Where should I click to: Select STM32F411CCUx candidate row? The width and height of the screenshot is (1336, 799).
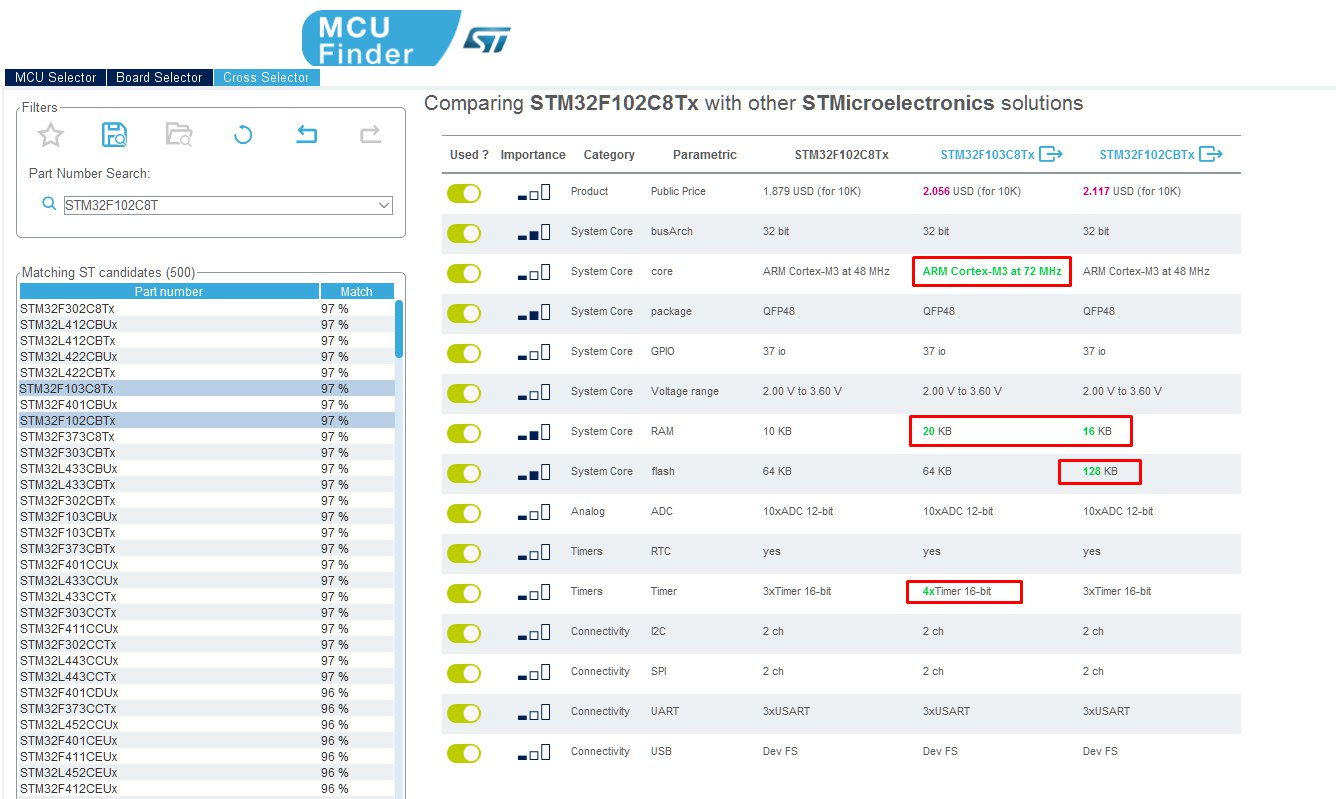click(207, 629)
